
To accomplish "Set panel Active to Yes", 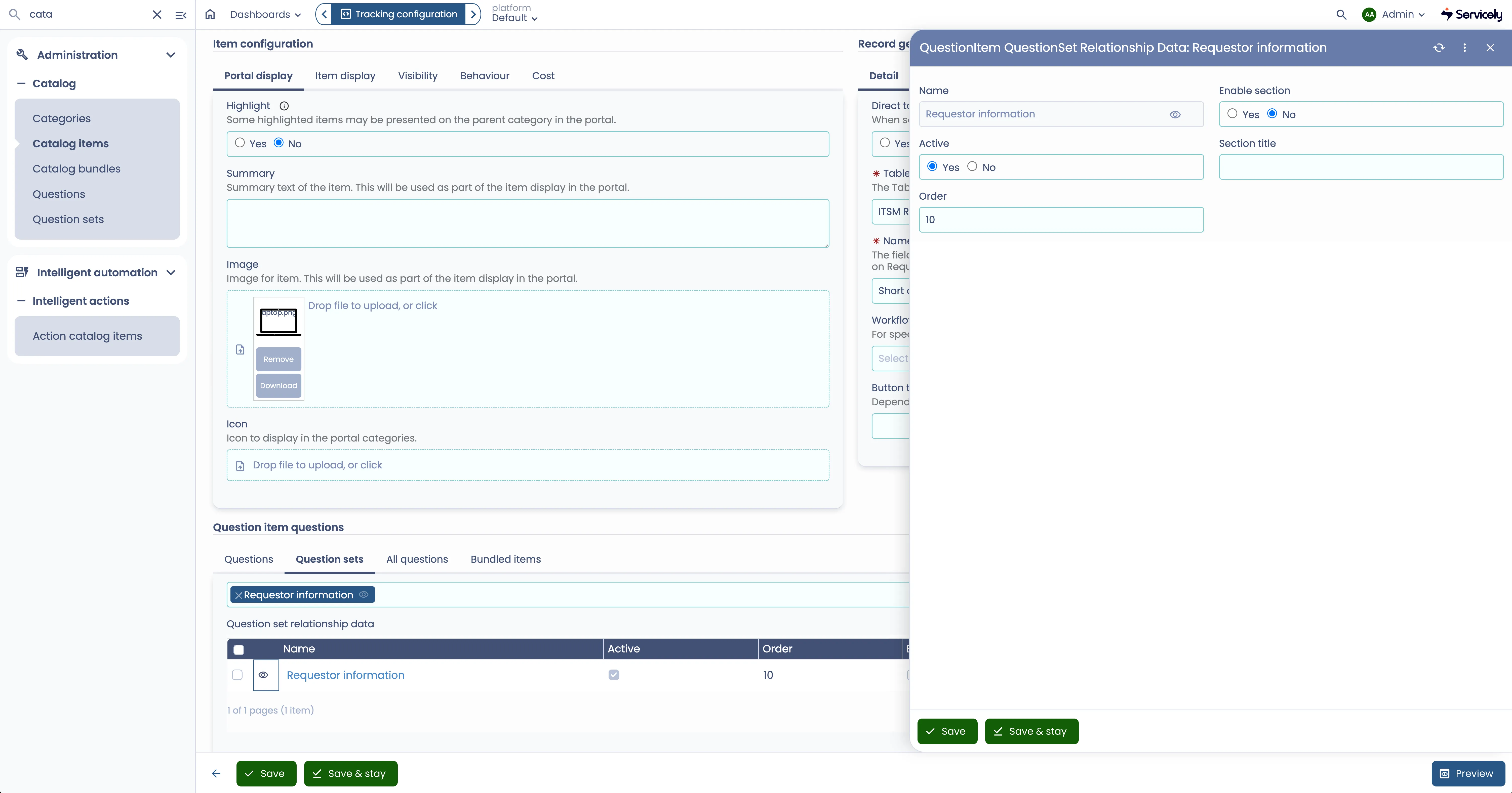I will point(932,167).
